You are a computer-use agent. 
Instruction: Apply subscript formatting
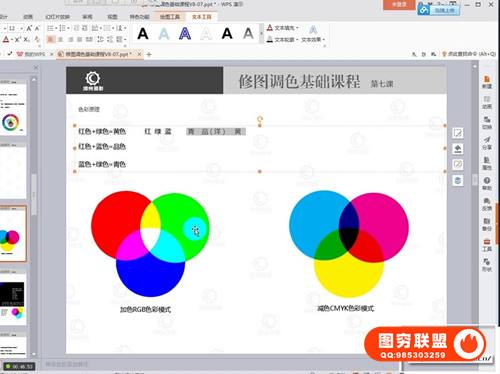pyautogui.click(x=27, y=39)
